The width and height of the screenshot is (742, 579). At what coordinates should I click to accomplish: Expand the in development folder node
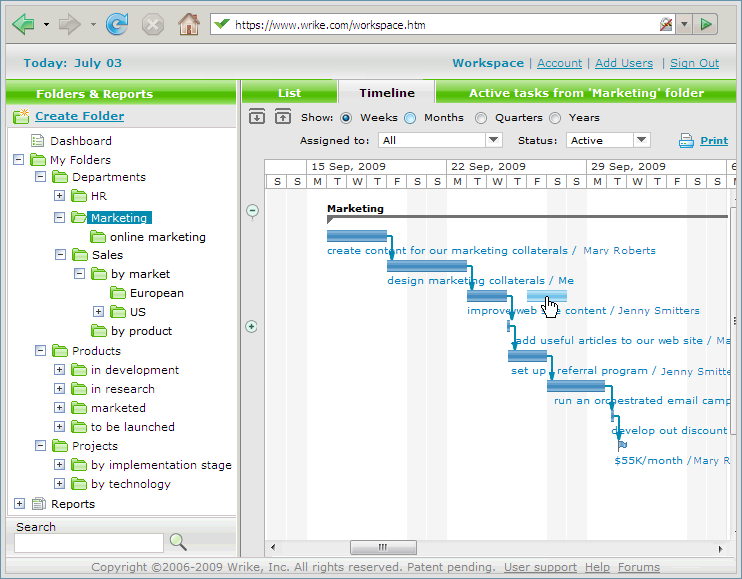[59, 369]
